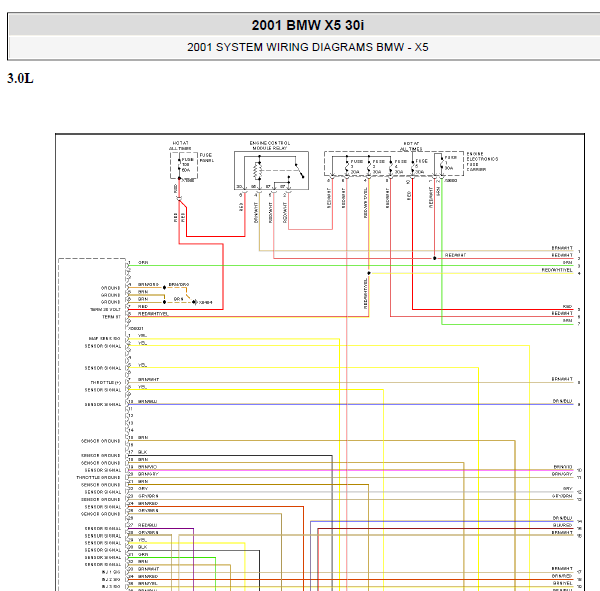Click "HOT AT ALL TIMES" above fuse panel
This screenshot has height=591, width=600.
click(180, 145)
